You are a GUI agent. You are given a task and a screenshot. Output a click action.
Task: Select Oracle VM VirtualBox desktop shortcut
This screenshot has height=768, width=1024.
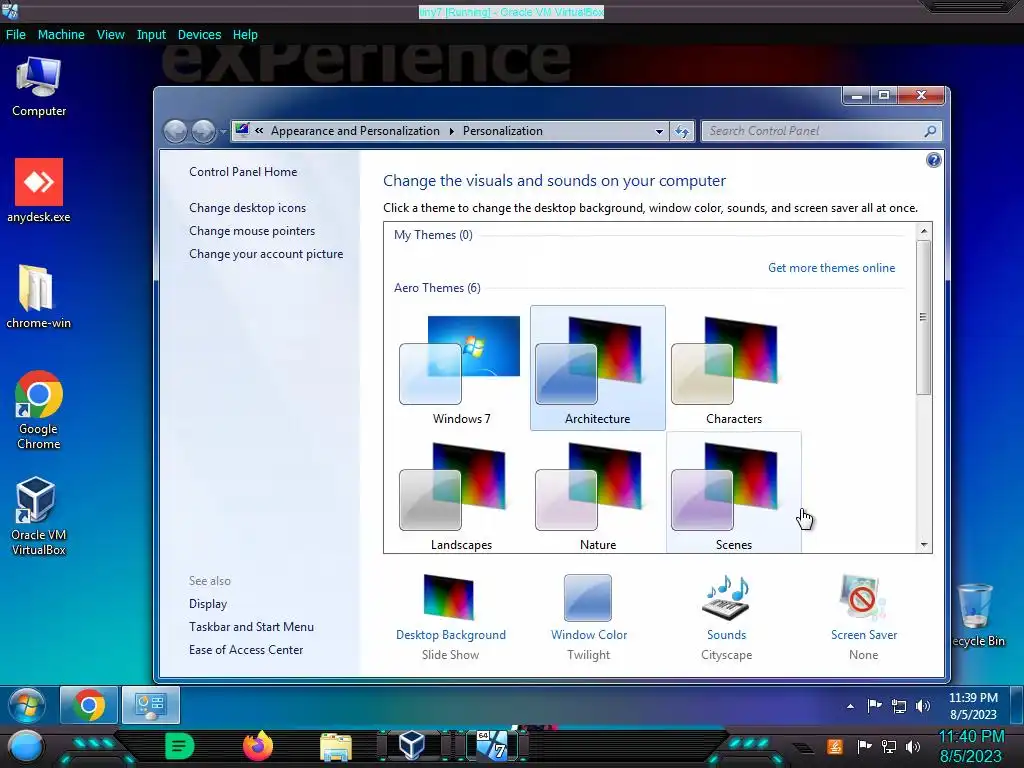pyautogui.click(x=39, y=516)
